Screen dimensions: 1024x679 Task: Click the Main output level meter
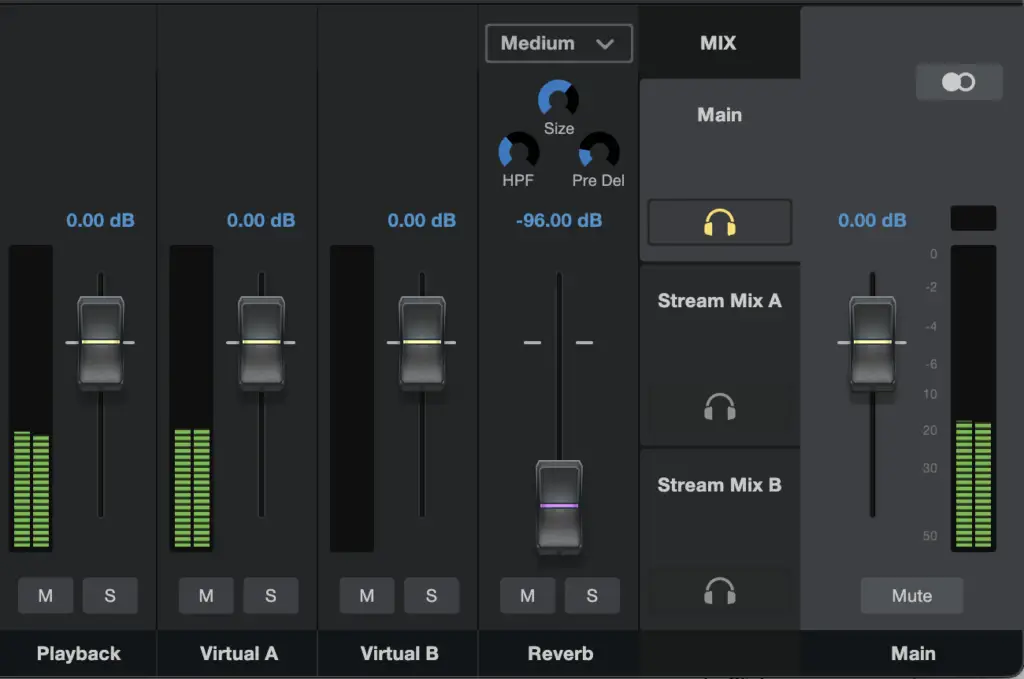[x=973, y=398]
